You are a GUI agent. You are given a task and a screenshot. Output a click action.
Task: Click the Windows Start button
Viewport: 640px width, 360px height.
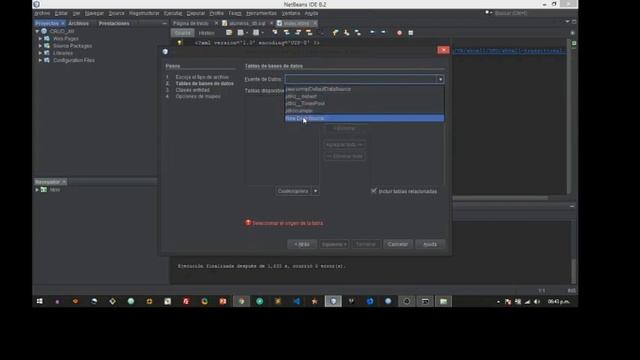[39, 301]
